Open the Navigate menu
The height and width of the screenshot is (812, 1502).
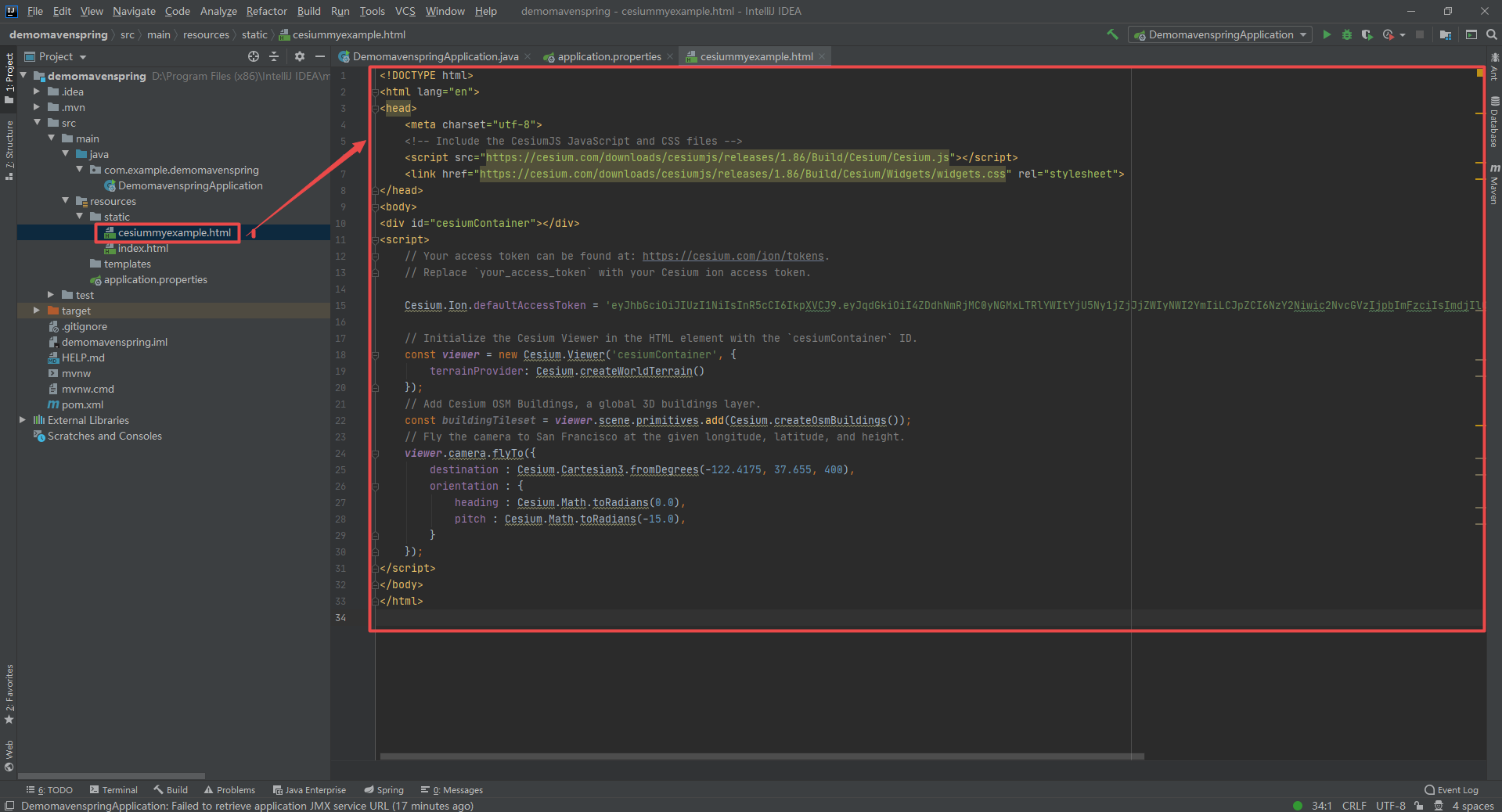point(134,11)
